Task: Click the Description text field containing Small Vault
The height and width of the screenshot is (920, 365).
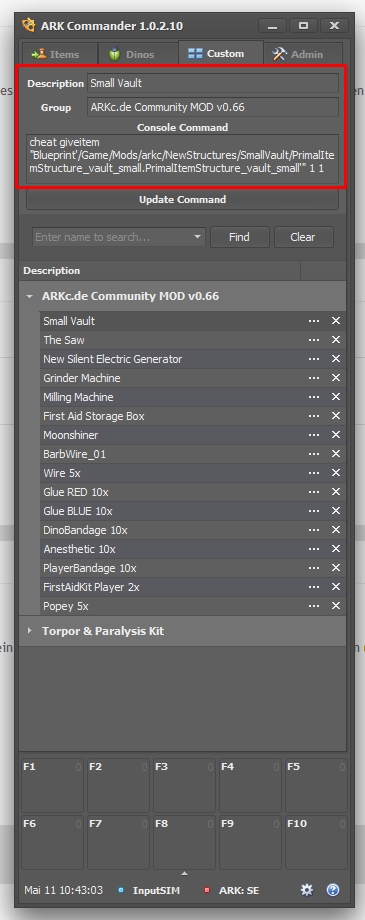Action: coord(213,83)
